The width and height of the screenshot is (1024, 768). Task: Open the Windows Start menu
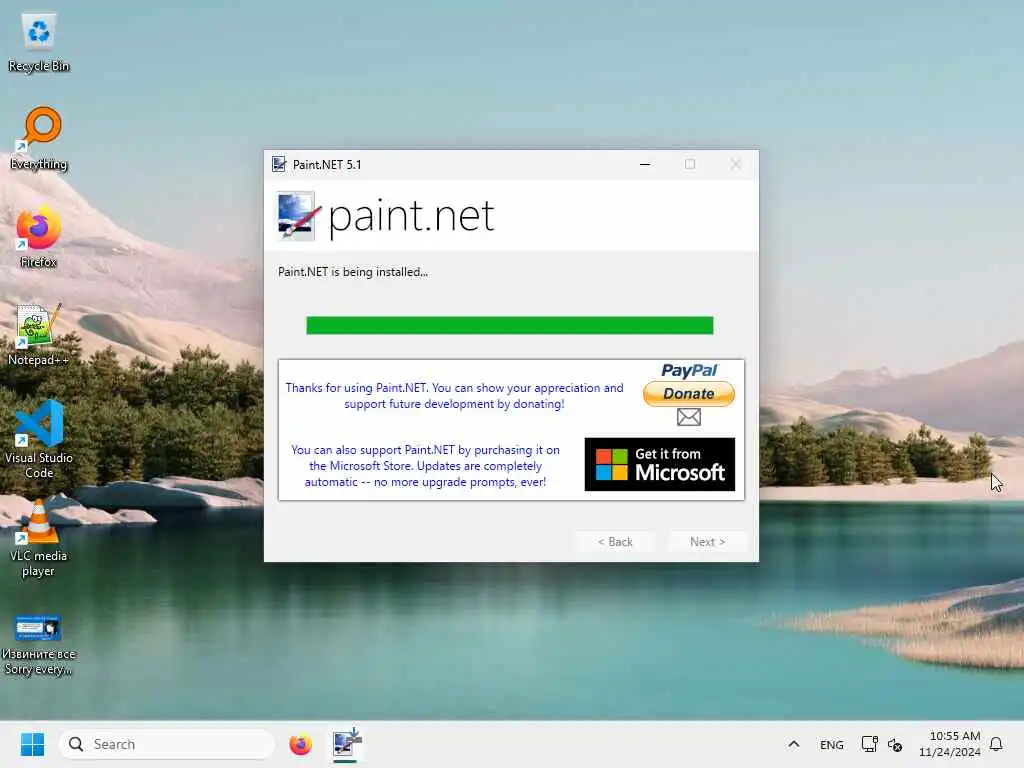point(32,744)
